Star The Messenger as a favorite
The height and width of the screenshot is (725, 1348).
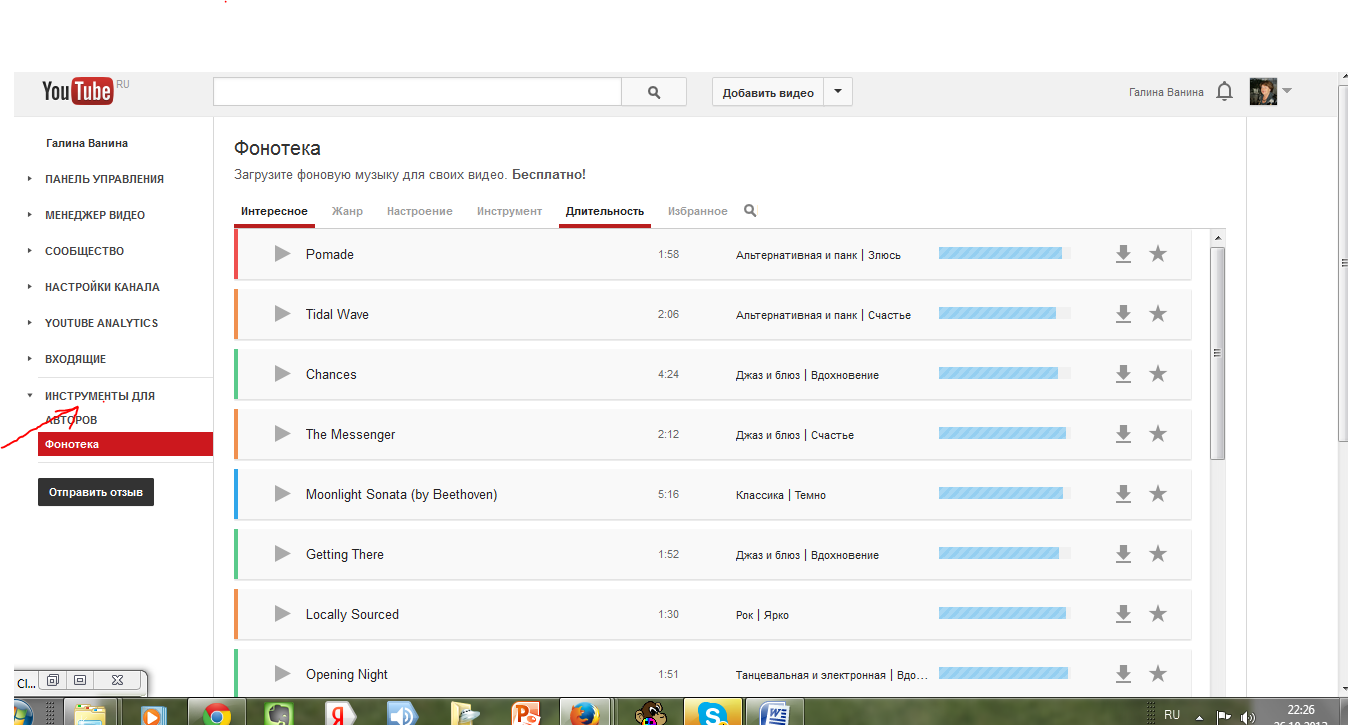pos(1158,434)
